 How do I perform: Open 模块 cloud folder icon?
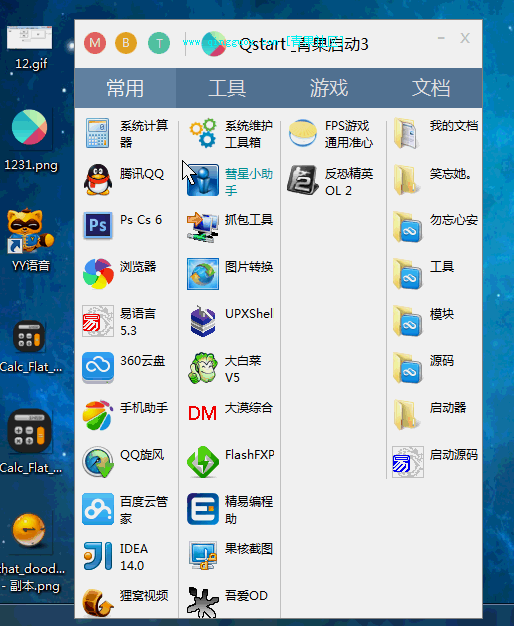tap(407, 321)
